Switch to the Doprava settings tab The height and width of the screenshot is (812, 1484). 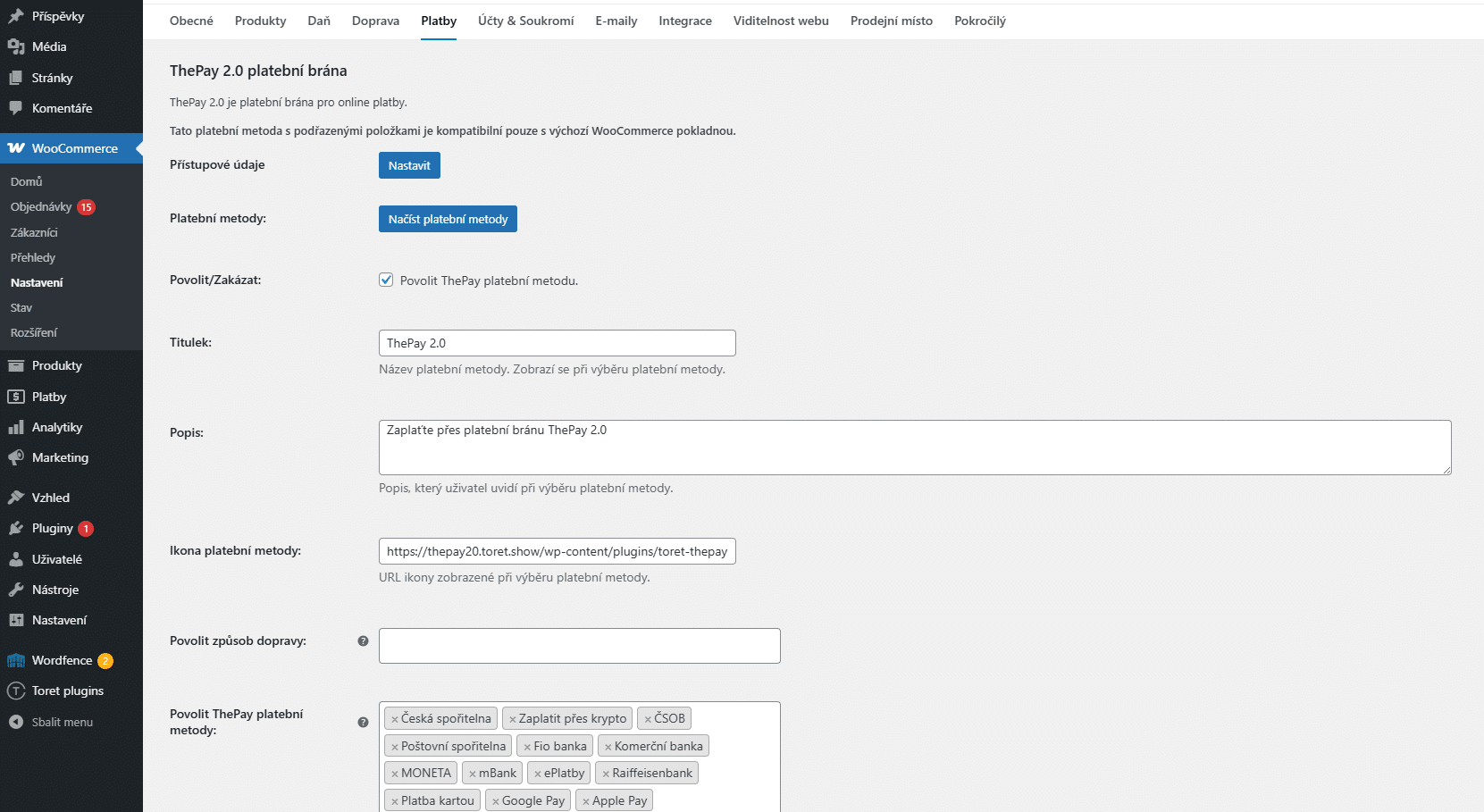click(x=375, y=21)
